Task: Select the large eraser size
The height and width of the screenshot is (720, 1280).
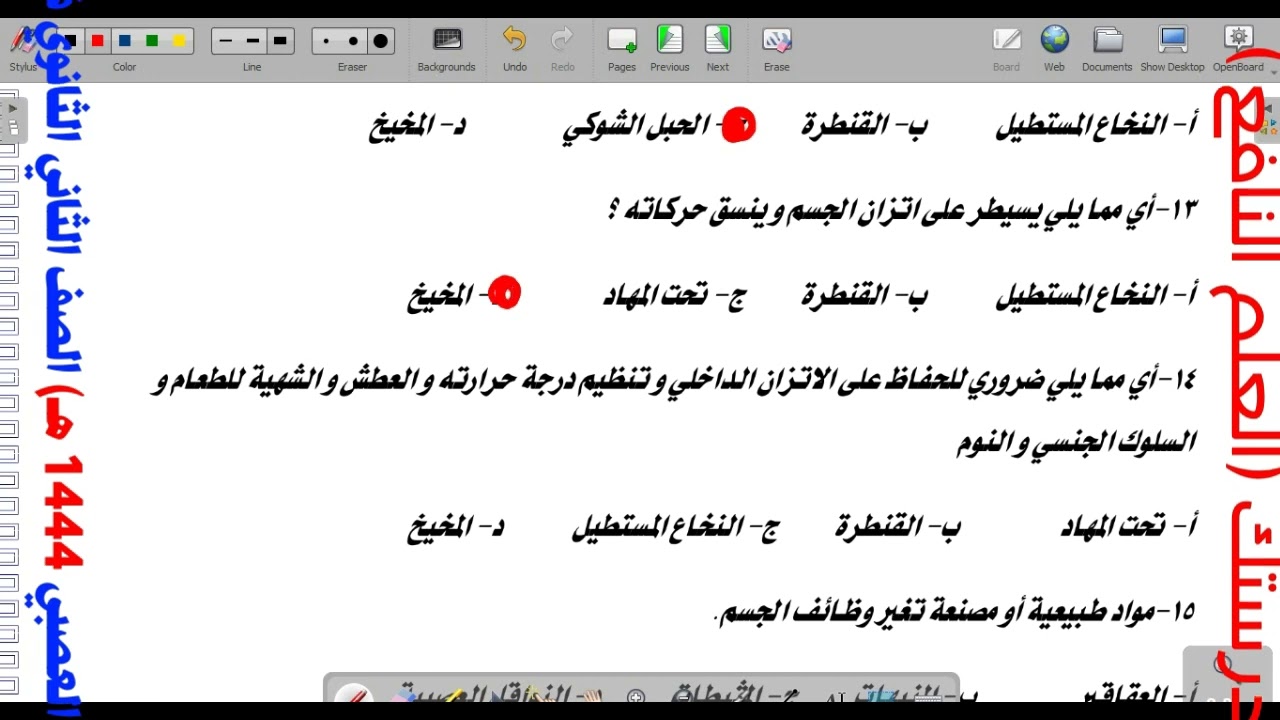Action: [x=380, y=41]
